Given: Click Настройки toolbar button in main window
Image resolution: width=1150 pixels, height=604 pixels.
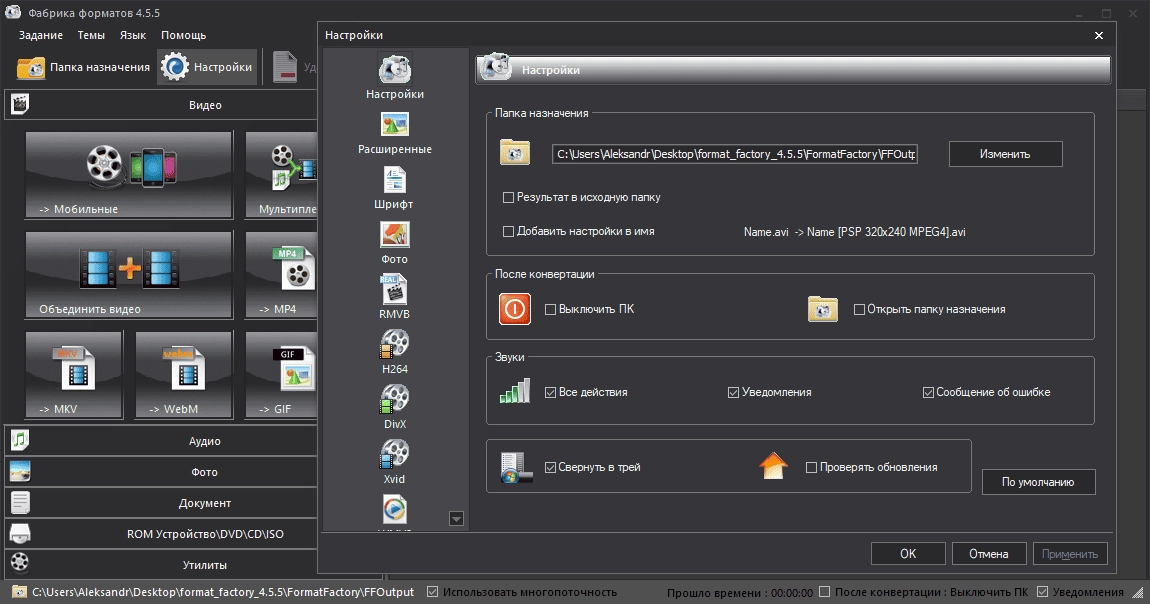Looking at the screenshot, I should point(208,67).
